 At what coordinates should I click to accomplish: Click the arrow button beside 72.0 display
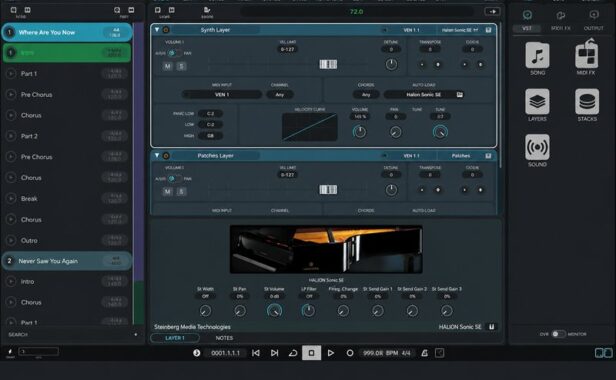tap(492, 11)
